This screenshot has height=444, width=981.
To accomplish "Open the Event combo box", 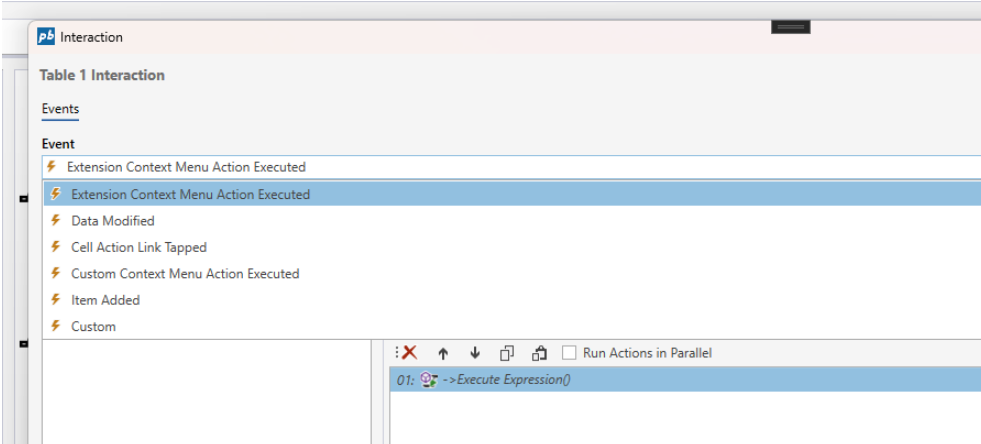I will tap(510, 167).
